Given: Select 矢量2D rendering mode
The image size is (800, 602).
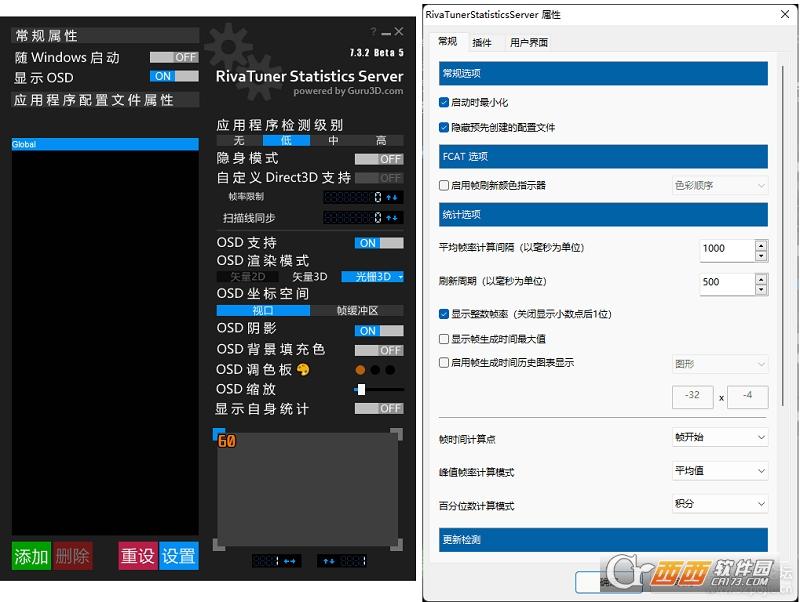Looking at the screenshot, I should coord(247,277).
